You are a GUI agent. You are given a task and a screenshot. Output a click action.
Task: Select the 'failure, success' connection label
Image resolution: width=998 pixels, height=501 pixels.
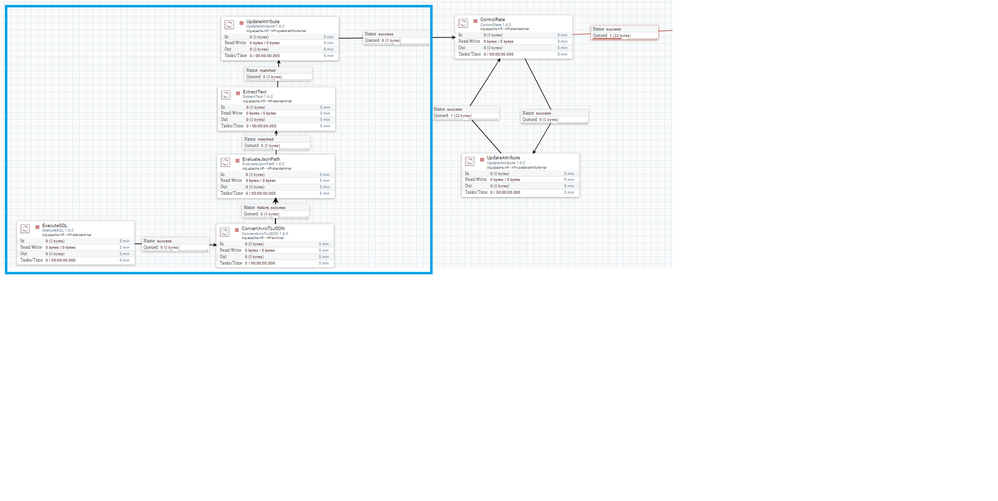[276, 211]
